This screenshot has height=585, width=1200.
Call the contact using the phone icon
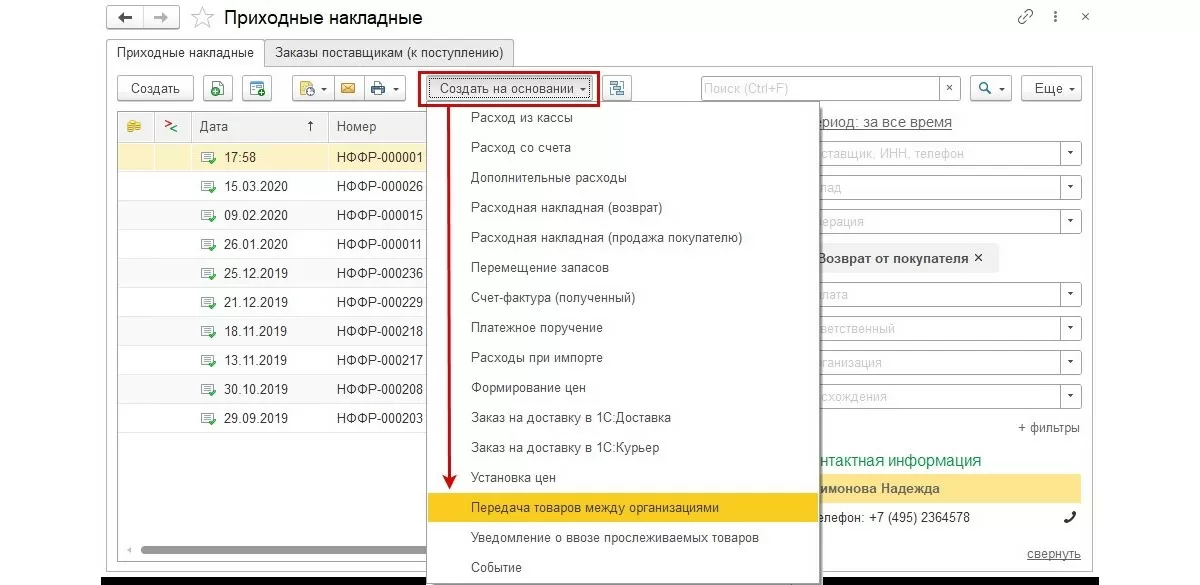[x=1070, y=518]
